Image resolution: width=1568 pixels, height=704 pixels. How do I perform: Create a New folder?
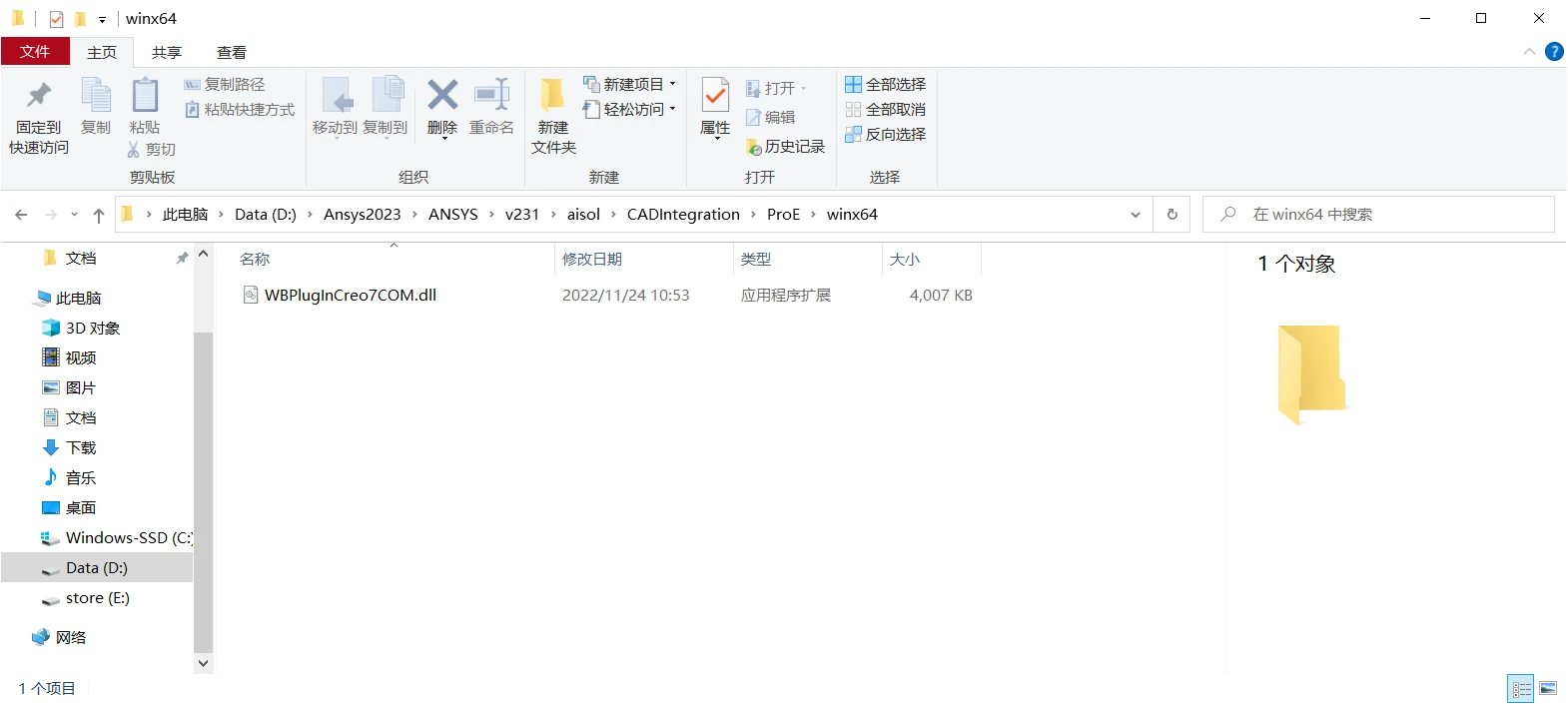[553, 117]
